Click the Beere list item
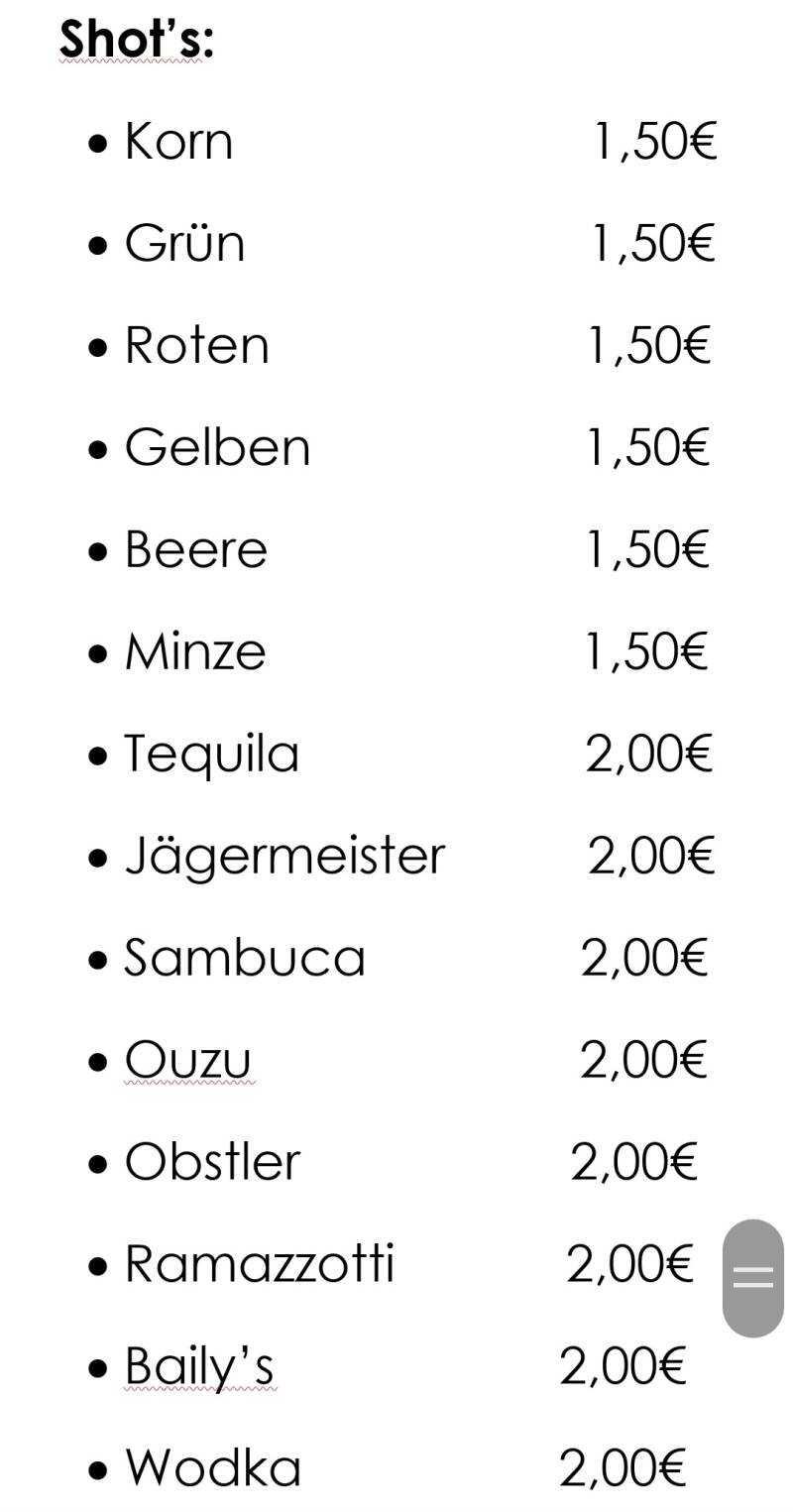Viewport: 793px width, 1512px height. click(x=195, y=550)
